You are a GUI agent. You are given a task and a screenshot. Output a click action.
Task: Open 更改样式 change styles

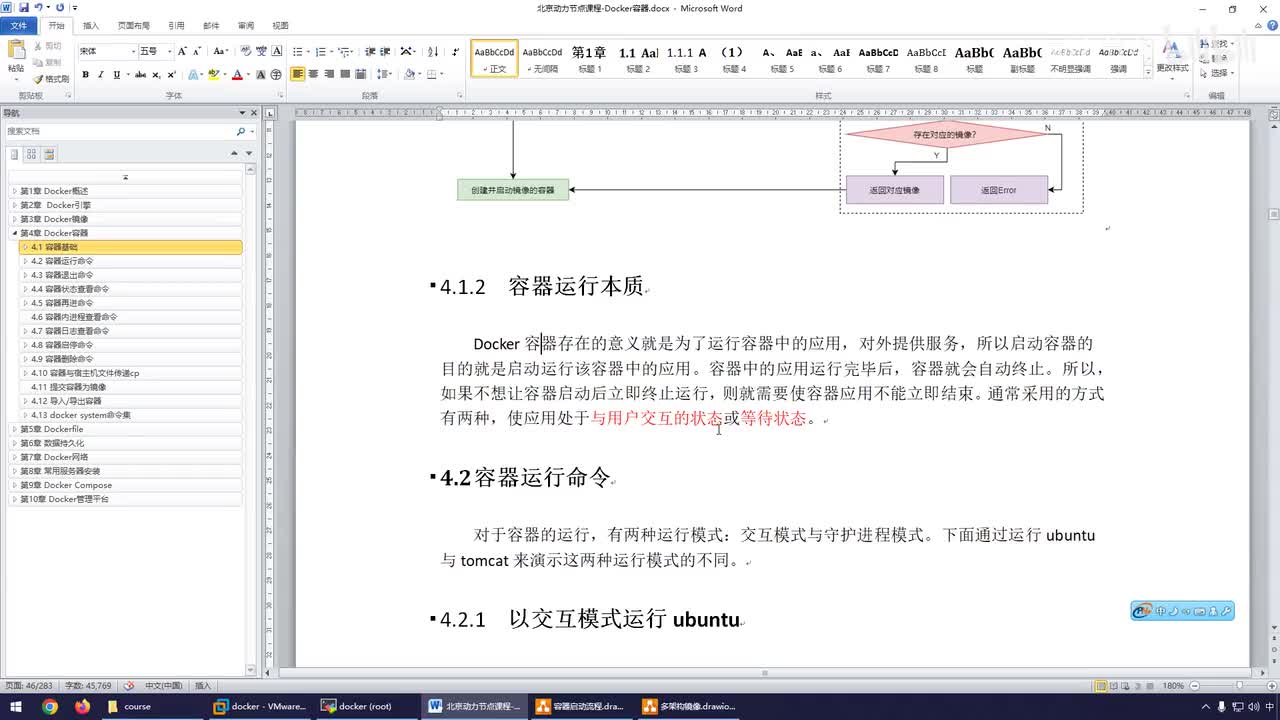pyautogui.click(x=1173, y=58)
